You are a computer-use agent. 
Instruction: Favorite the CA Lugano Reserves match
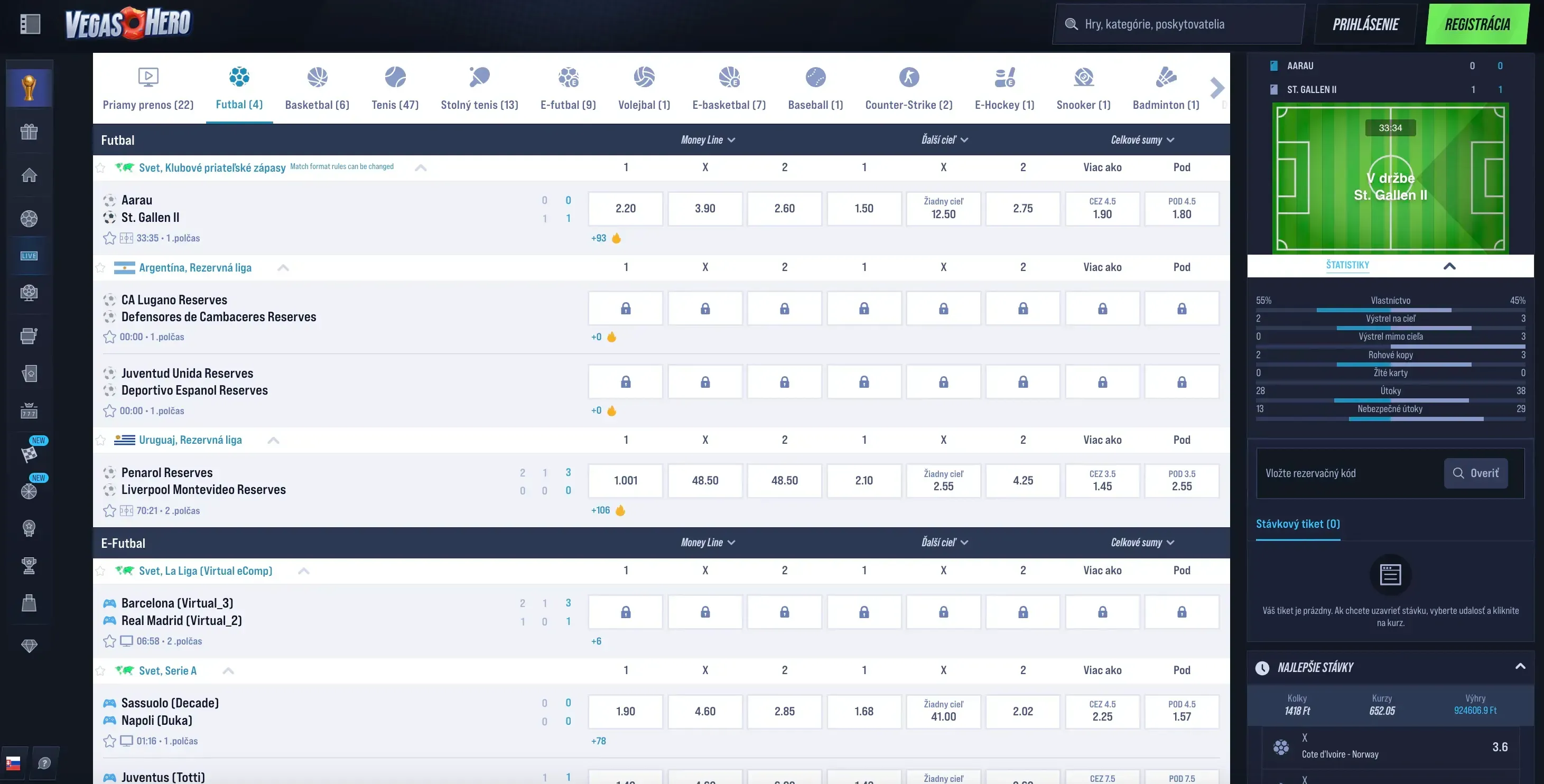pos(110,337)
